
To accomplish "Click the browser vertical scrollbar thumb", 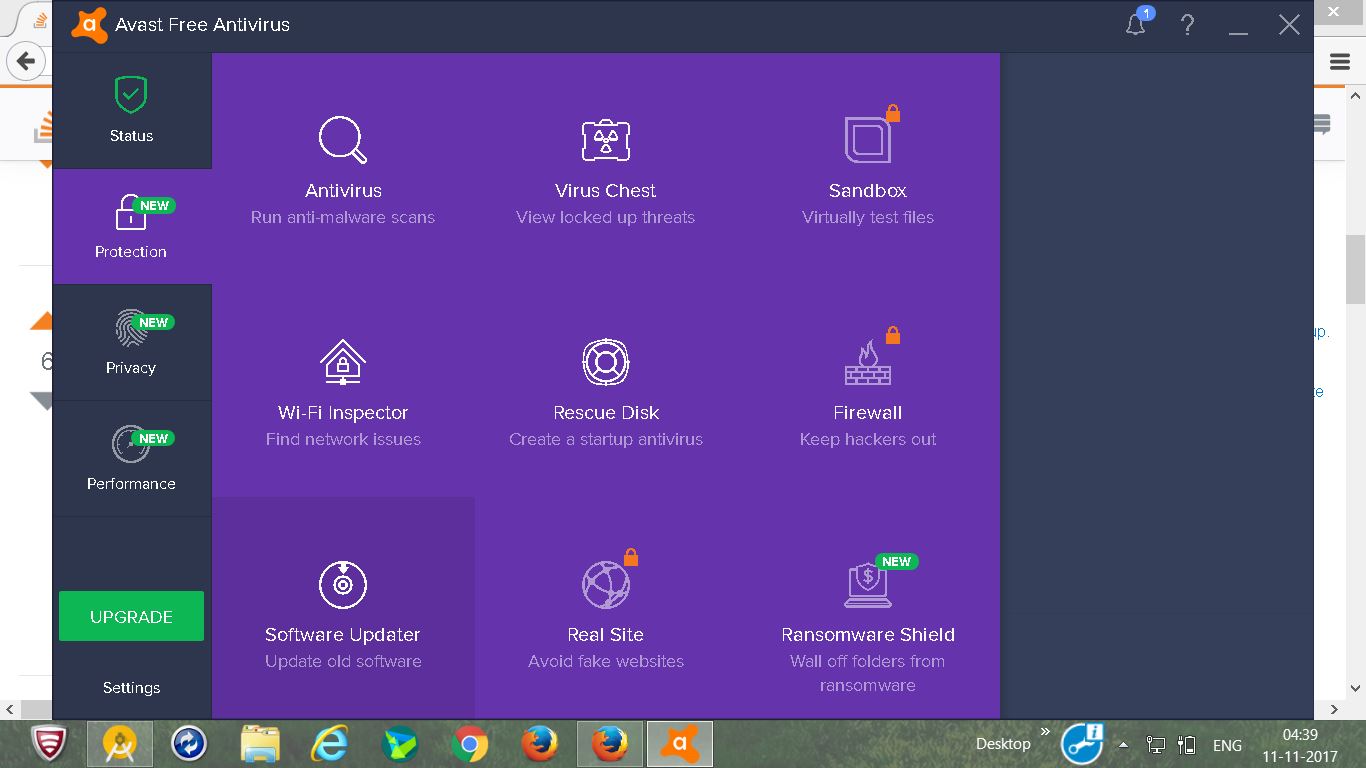I will coord(1355,270).
